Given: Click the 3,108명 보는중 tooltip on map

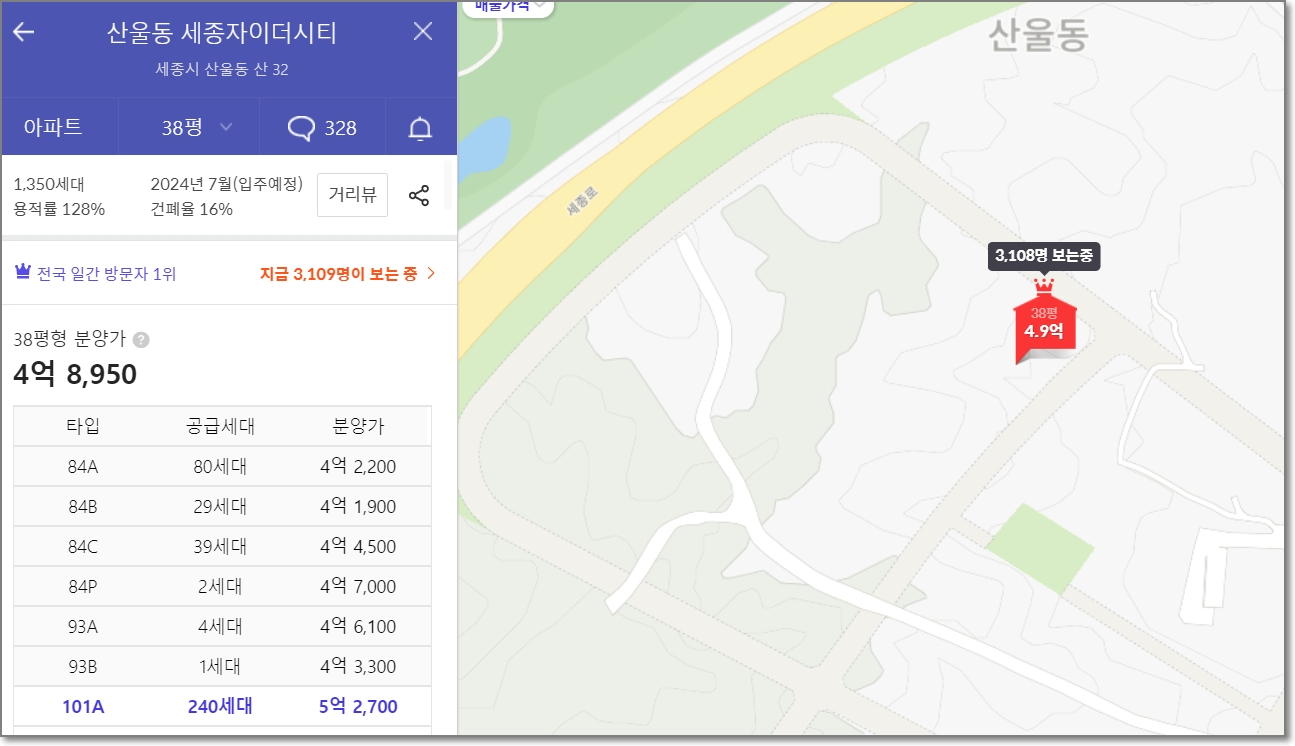Looking at the screenshot, I should click(1045, 256).
